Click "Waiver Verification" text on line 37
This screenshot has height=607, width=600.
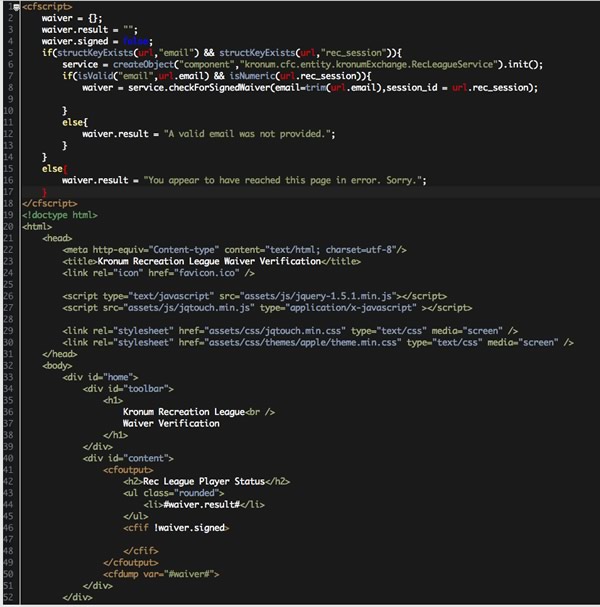pyautogui.click(x=171, y=424)
